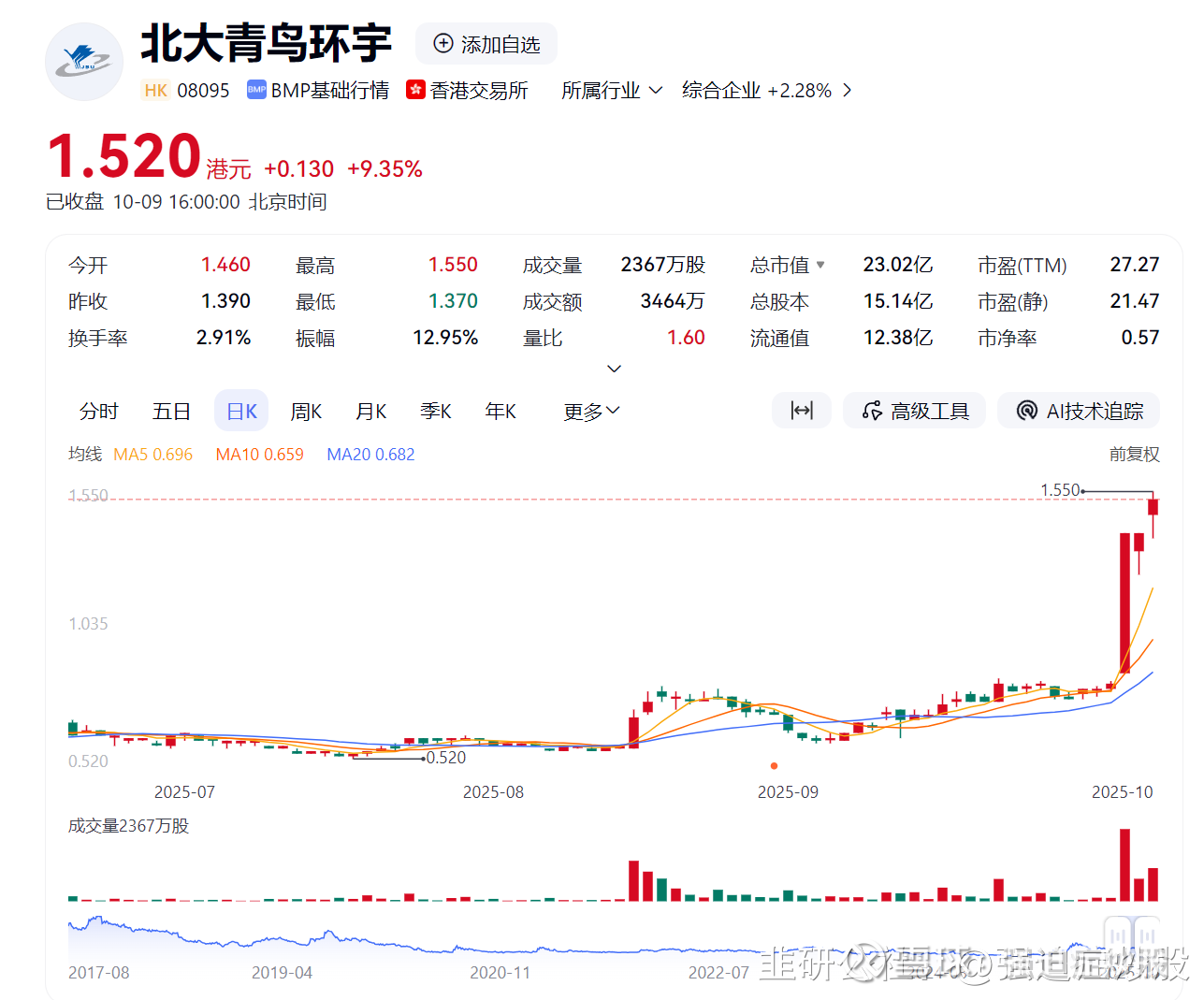Click 今开 value 1.460

(225, 265)
